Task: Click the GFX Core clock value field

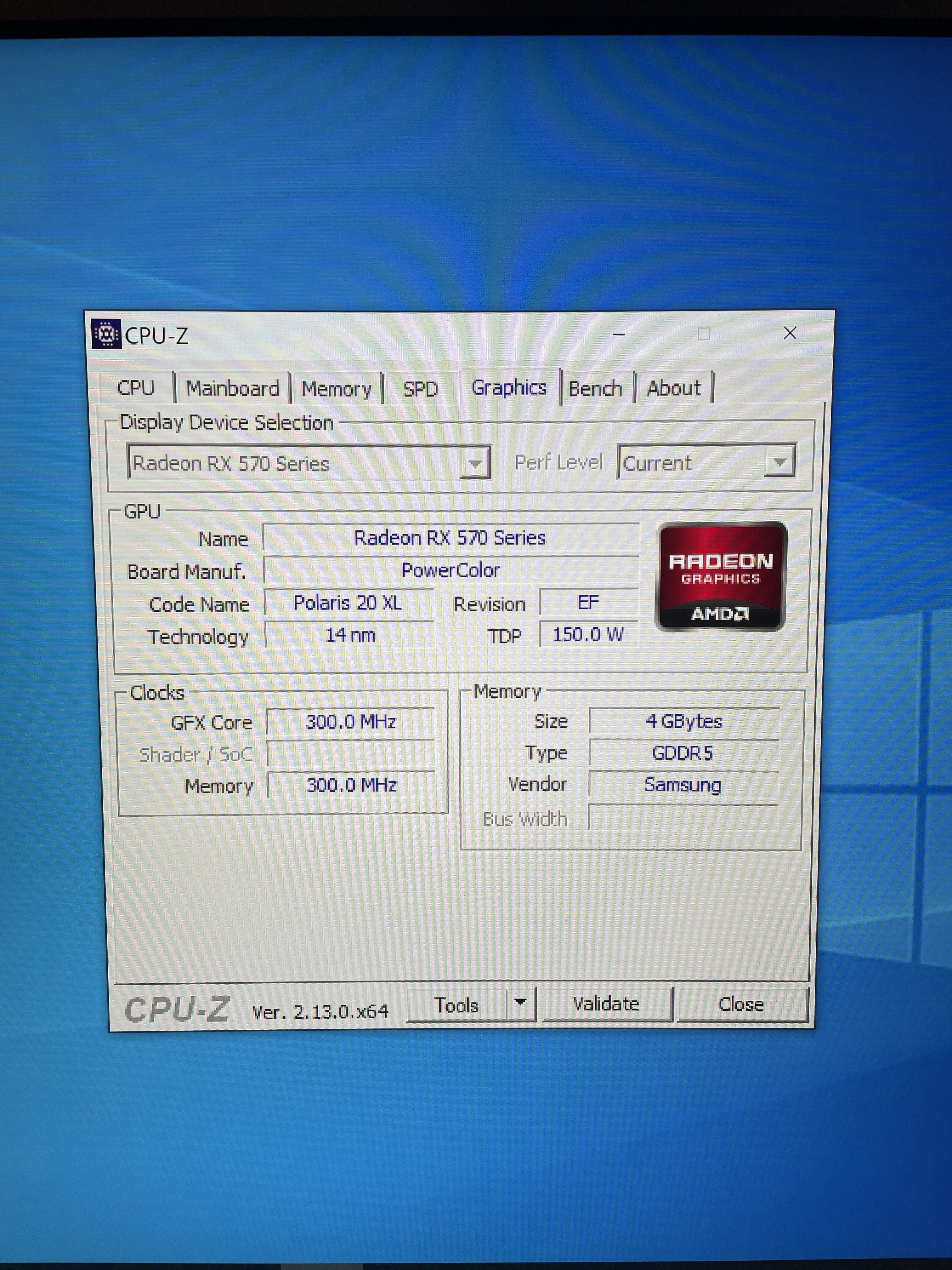Action: pyautogui.click(x=351, y=721)
